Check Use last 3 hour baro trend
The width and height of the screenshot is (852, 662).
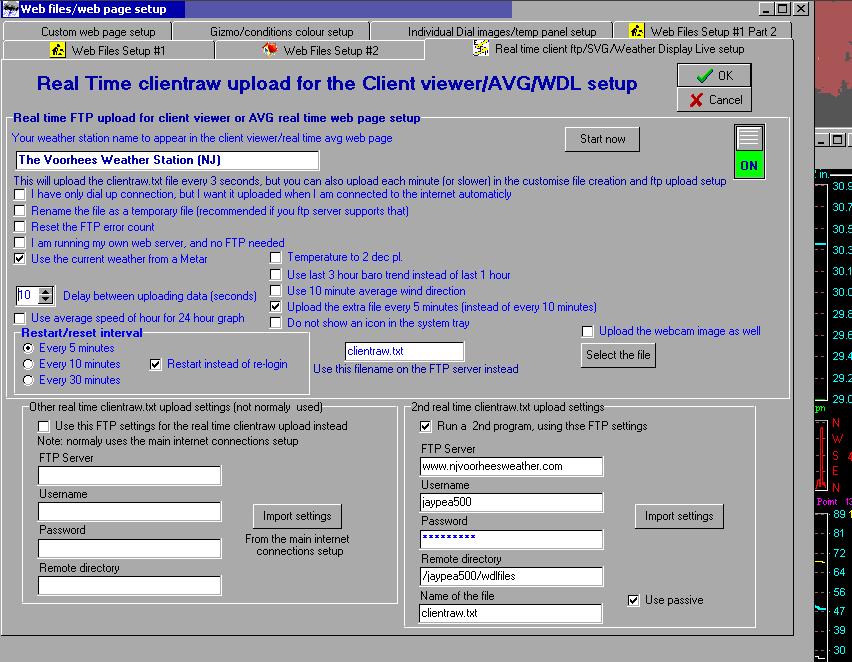pos(276,275)
